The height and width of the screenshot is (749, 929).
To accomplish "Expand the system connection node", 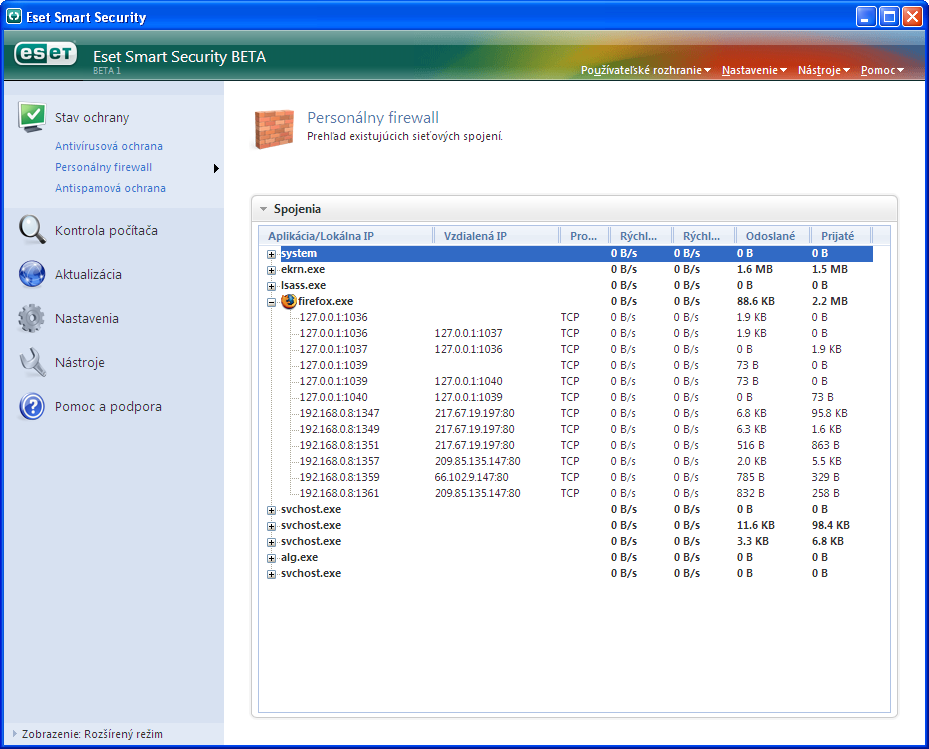I will (271, 254).
